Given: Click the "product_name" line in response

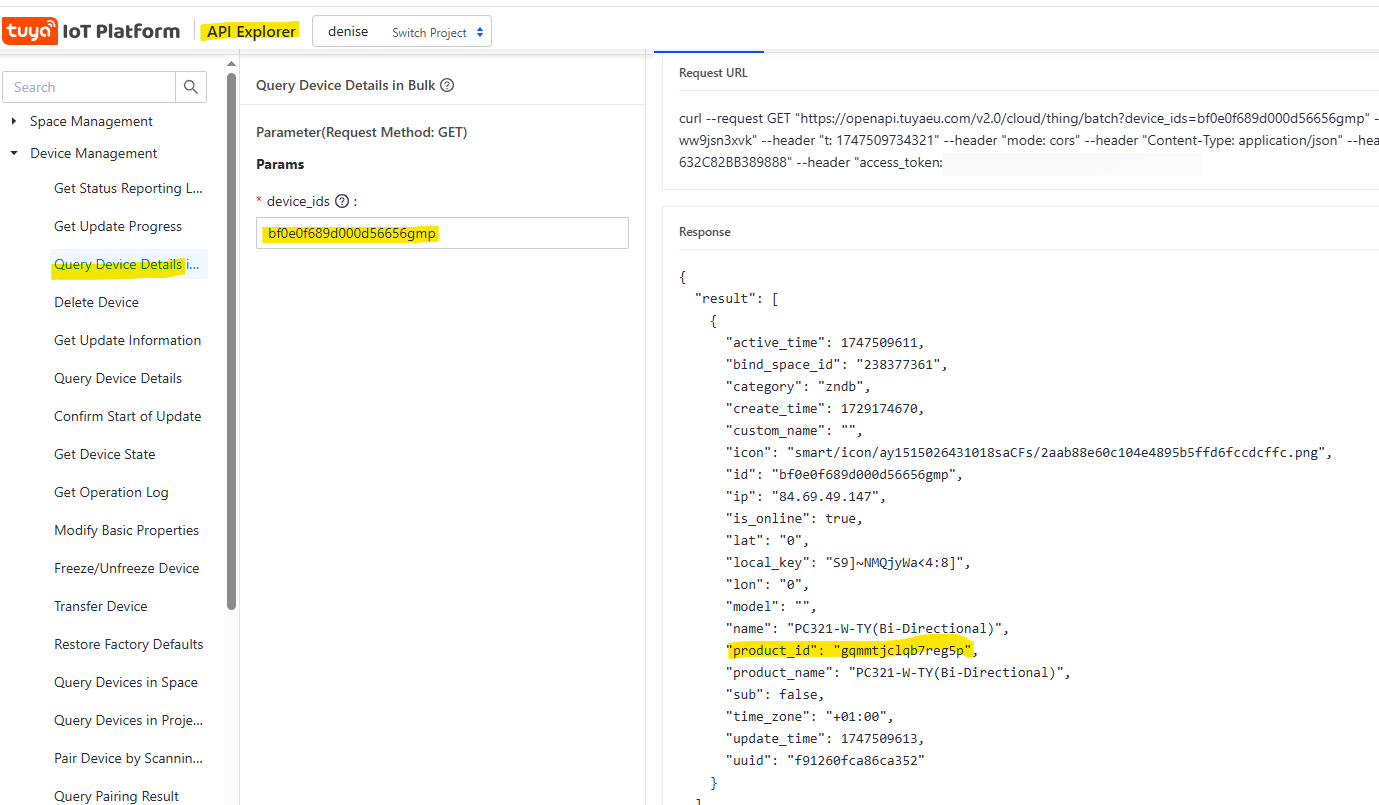Looking at the screenshot, I should tap(898, 672).
